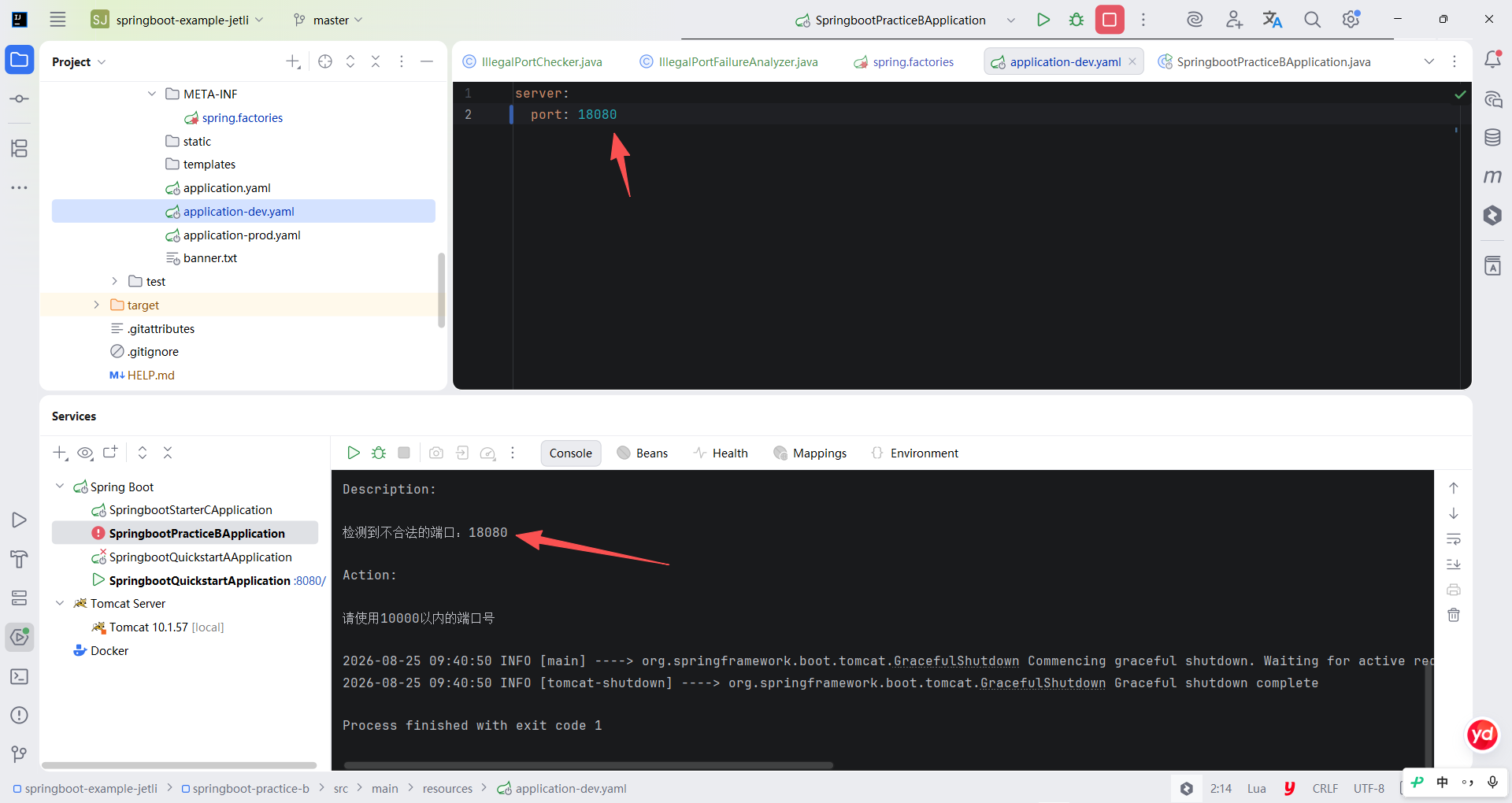This screenshot has width=1512, height=803.
Task: Open the Structure tool window
Action: pos(20,148)
